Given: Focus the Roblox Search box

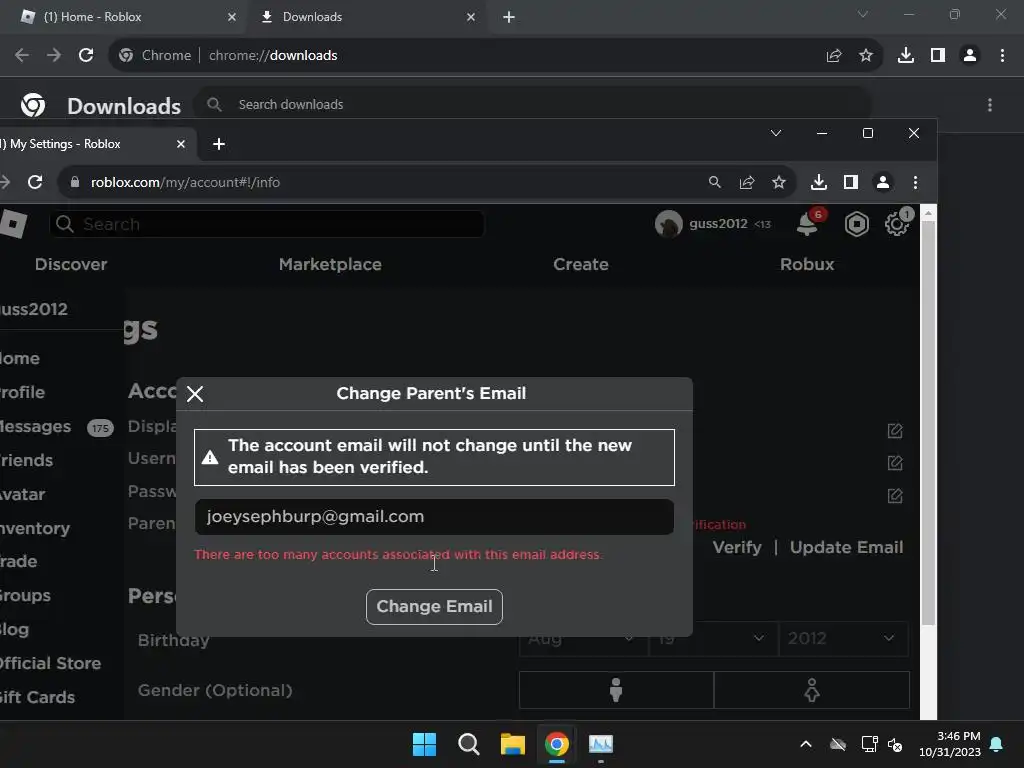Looking at the screenshot, I should (x=266, y=224).
